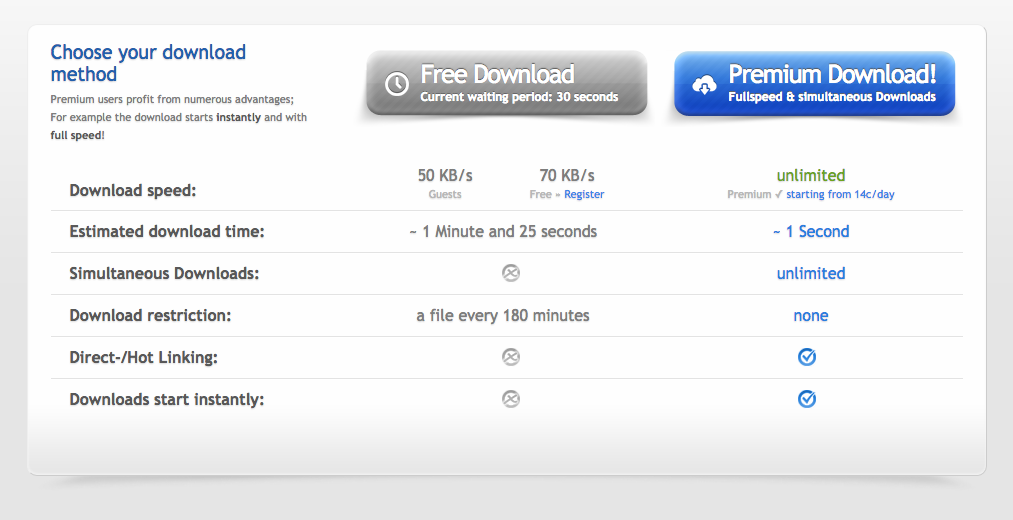Click the unavailable icon for Downloads start instantly
Screen dimensions: 1013x520
tap(510, 399)
